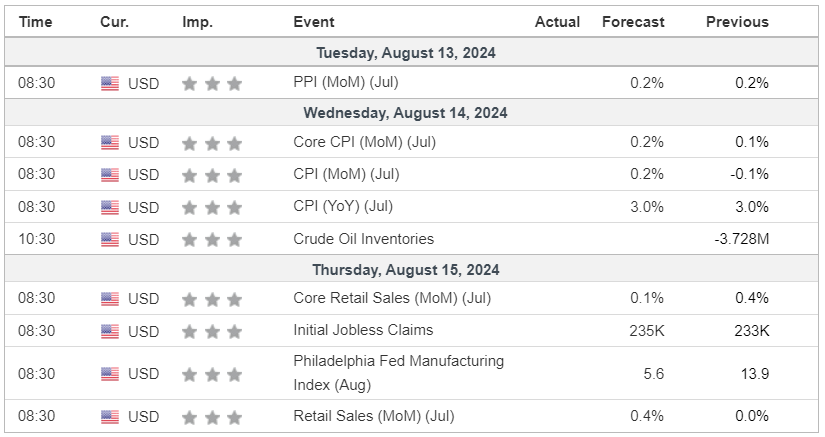Screen dimensions: 825x437
Task: Click the Forecast column header
Action: click(x=632, y=22)
